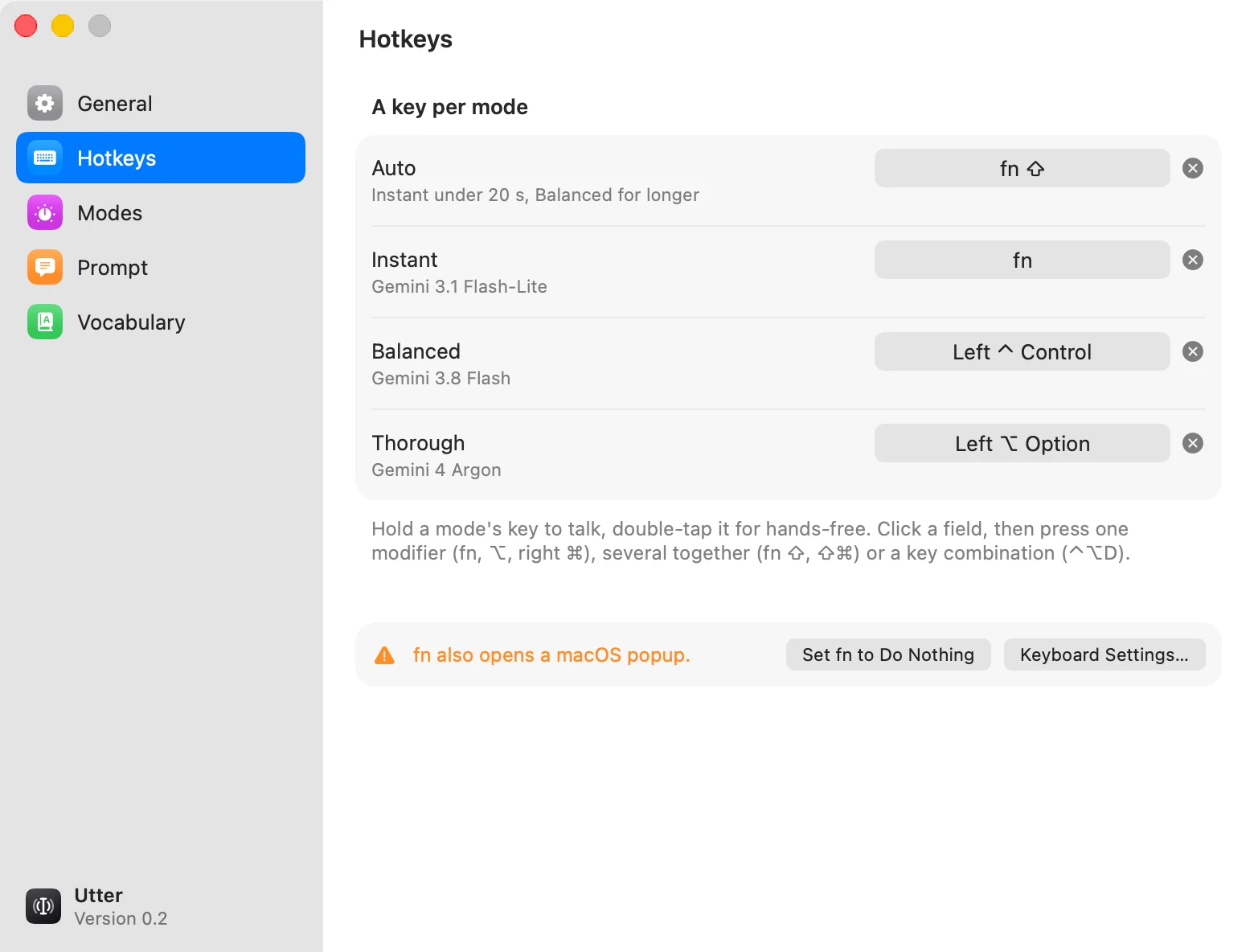This screenshot has height=952, width=1254.
Task: Click the Hotkeys page title
Action: [405, 39]
